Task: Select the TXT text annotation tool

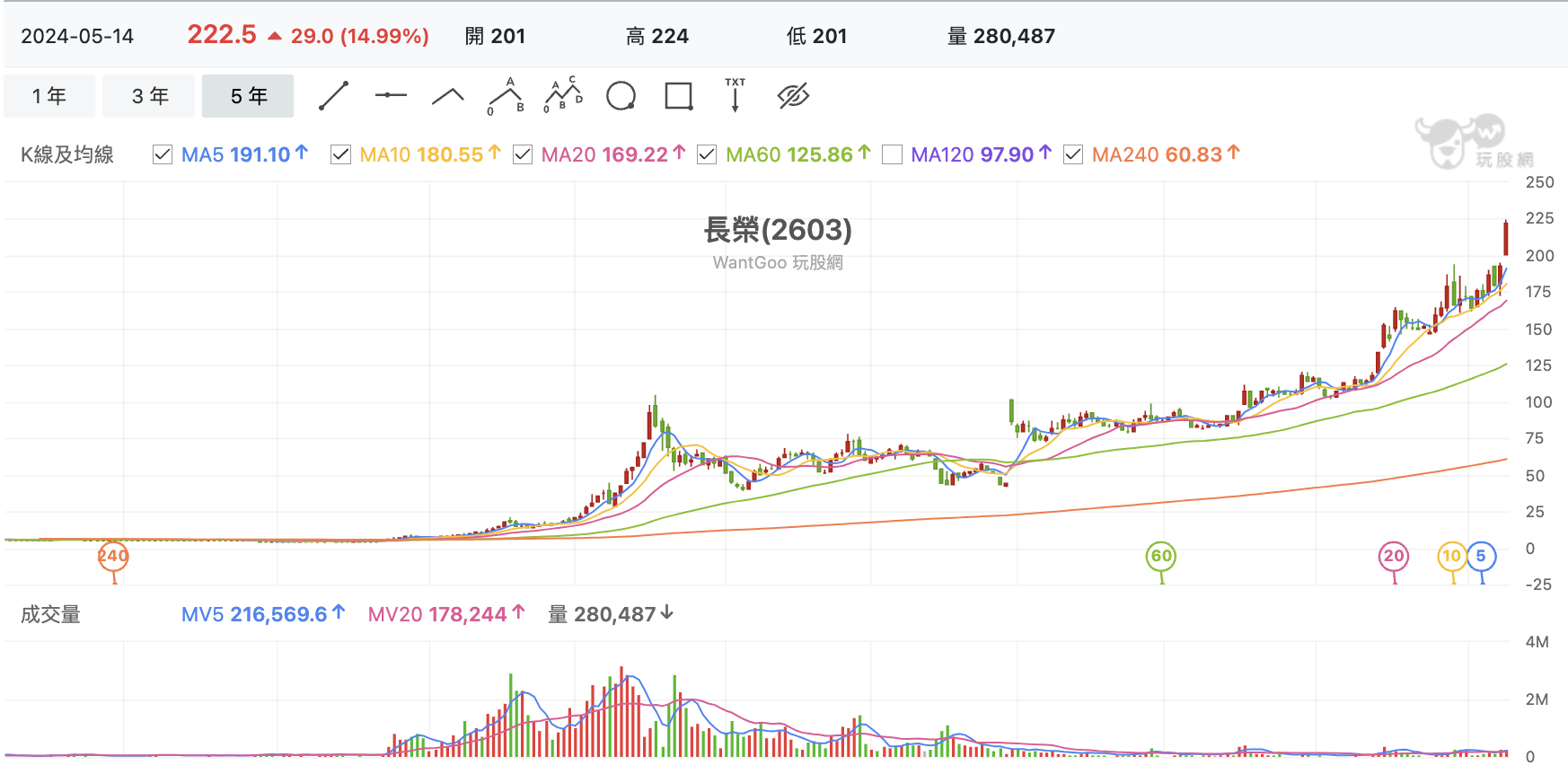Action: pyautogui.click(x=736, y=95)
